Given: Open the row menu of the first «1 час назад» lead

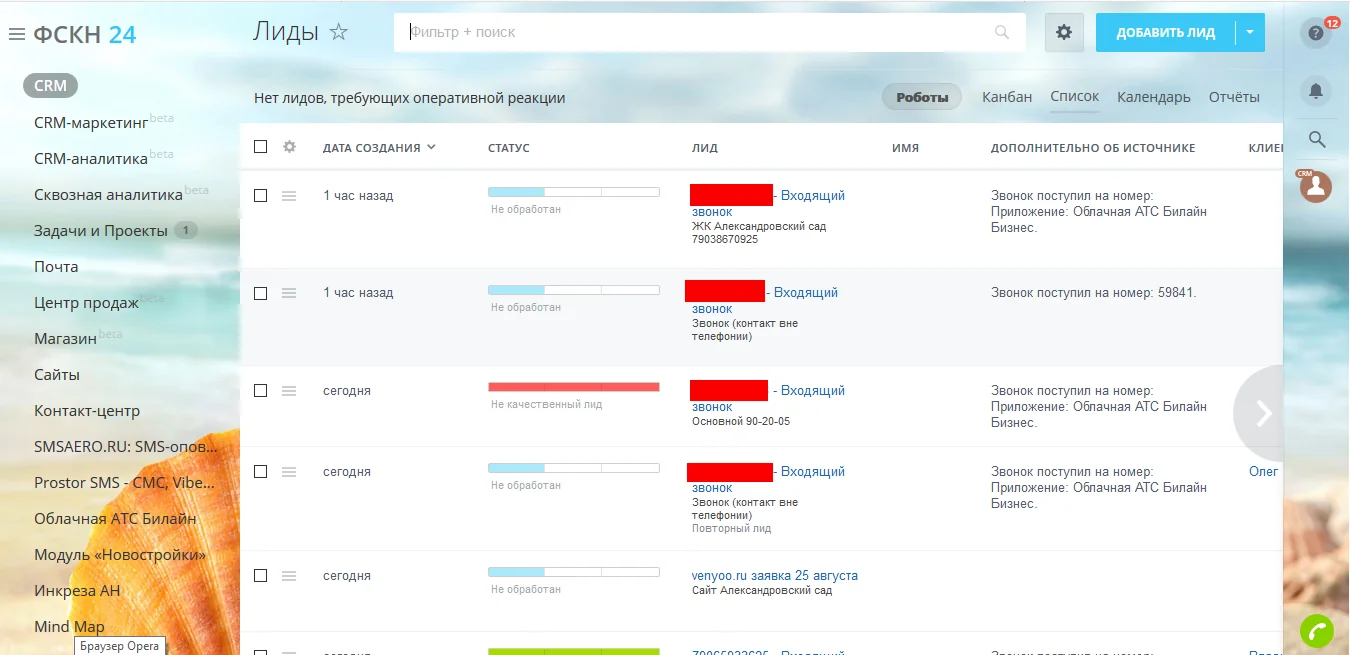Looking at the screenshot, I should tap(289, 196).
